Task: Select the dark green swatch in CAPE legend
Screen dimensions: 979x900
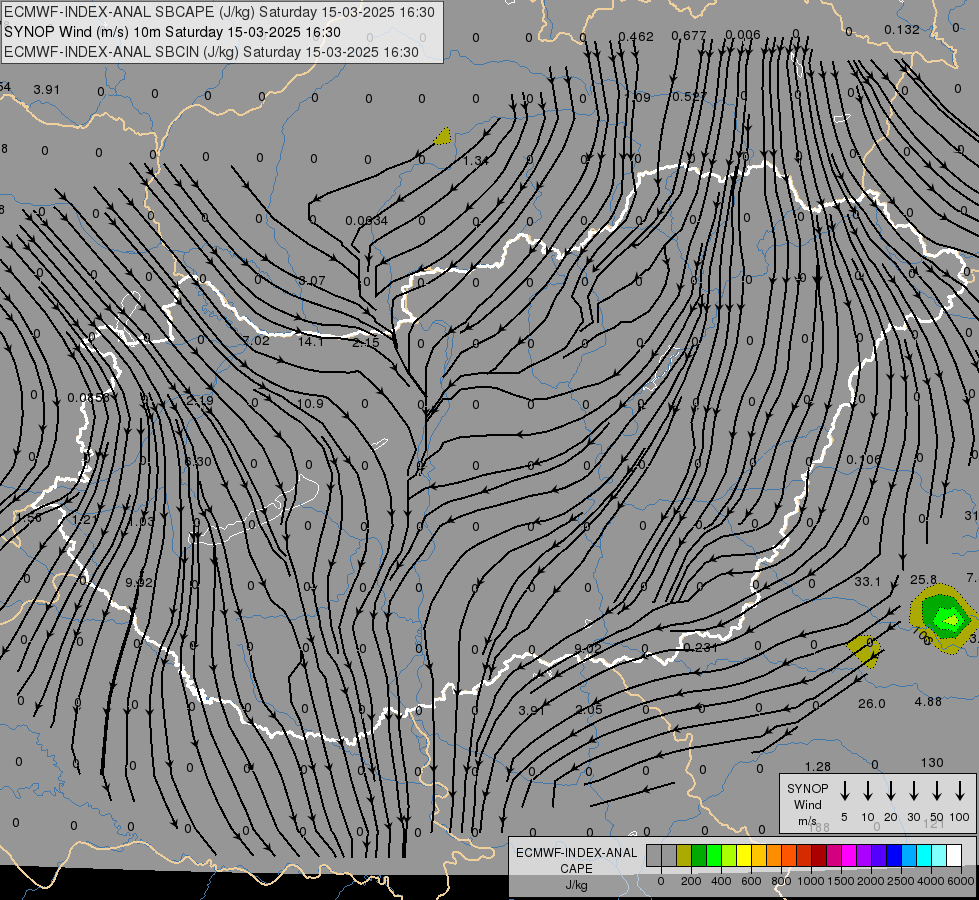Action: click(699, 856)
